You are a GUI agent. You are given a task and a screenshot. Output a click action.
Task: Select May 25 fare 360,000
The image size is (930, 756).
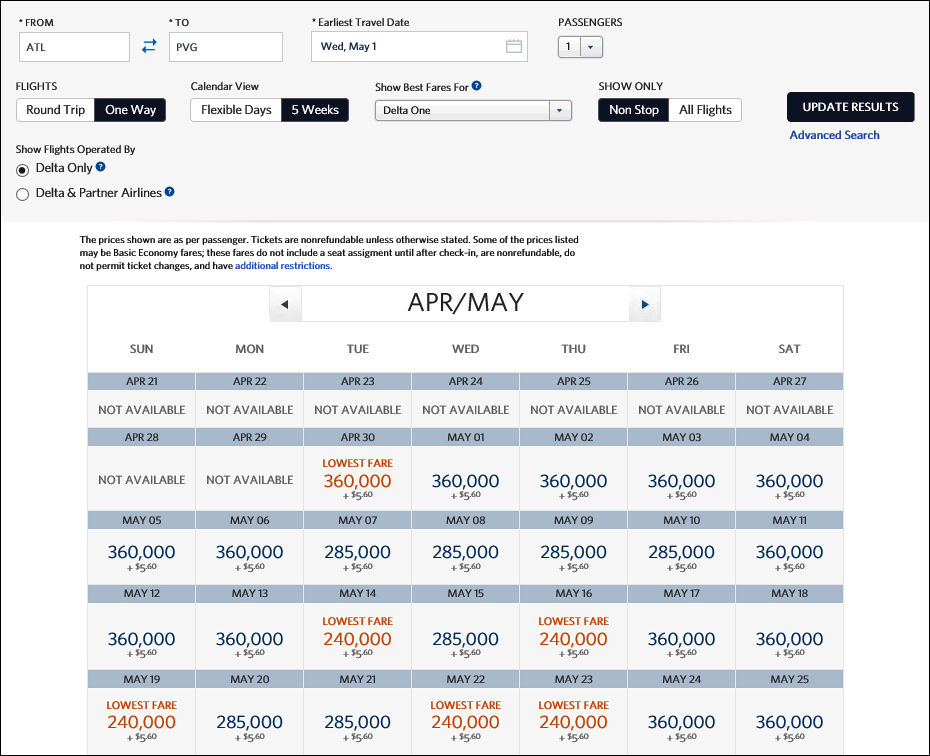[789, 721]
